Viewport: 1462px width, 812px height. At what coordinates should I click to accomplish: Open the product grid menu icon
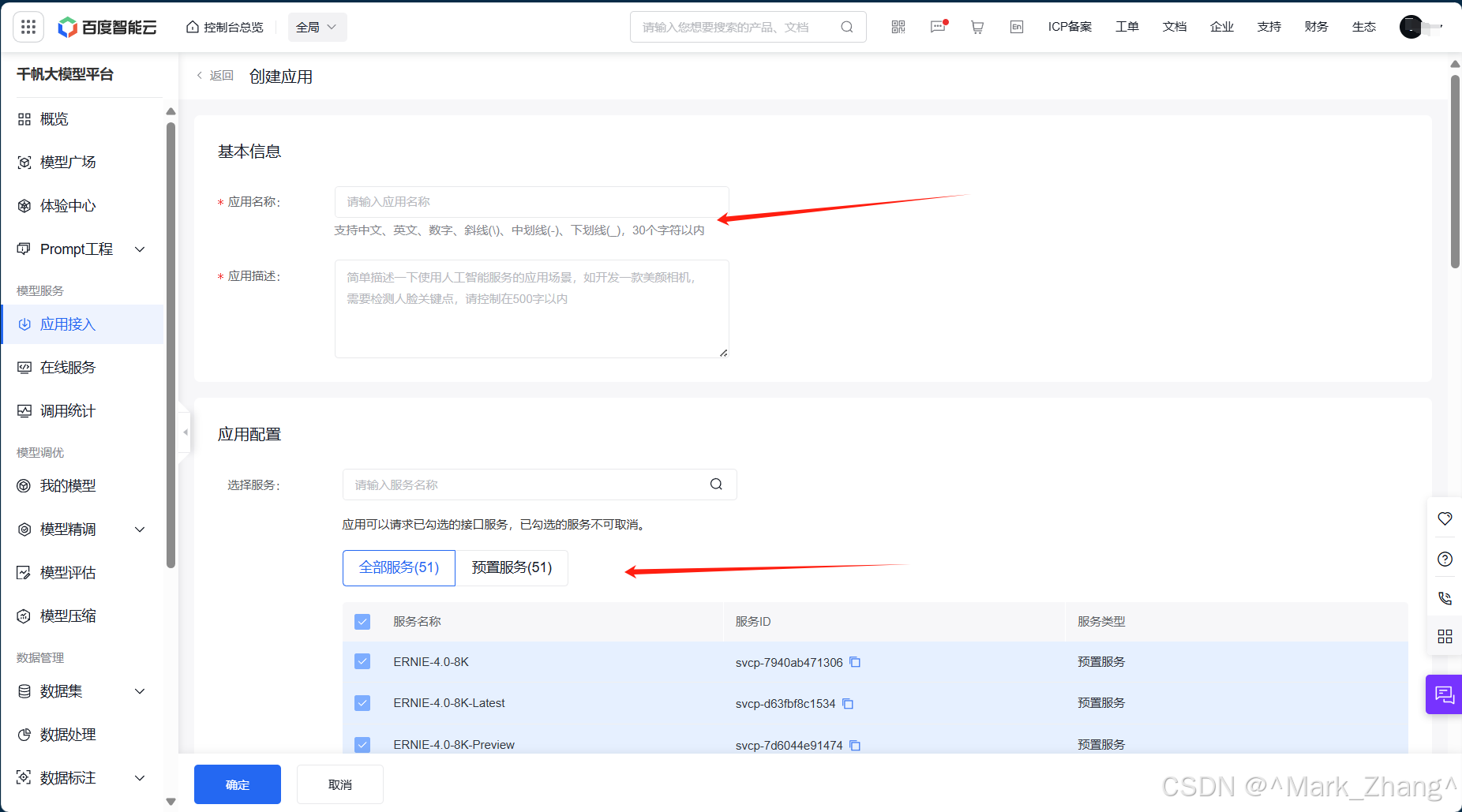click(x=28, y=27)
